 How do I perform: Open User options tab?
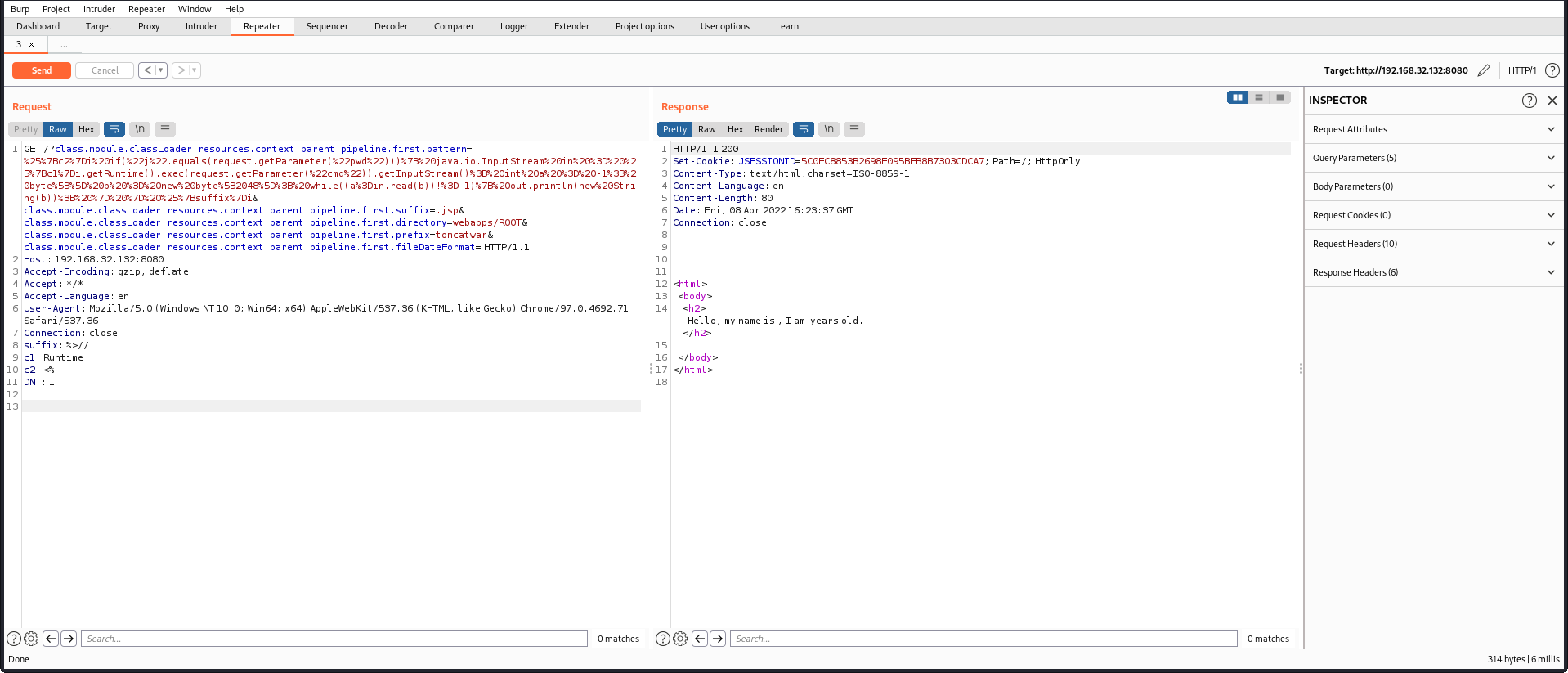coord(725,26)
